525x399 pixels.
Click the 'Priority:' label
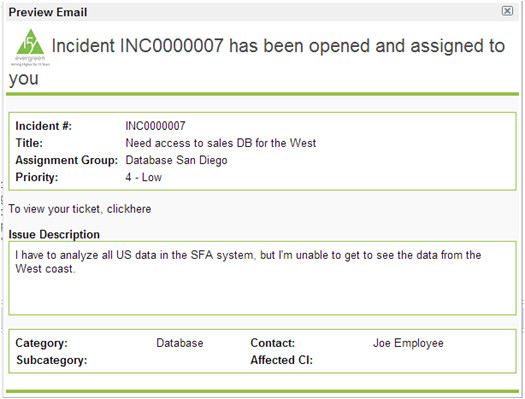click(37, 177)
